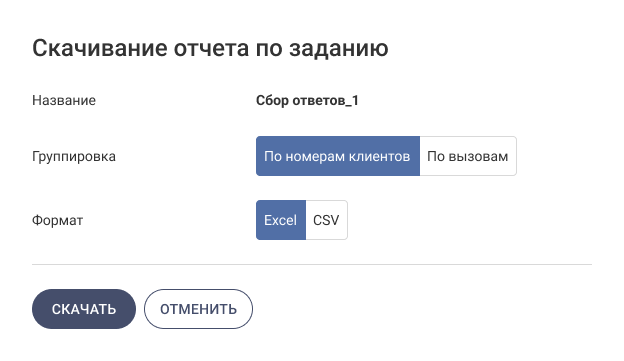Choose CSV as report format
Screen dimensions: 624x361
click(x=326, y=220)
